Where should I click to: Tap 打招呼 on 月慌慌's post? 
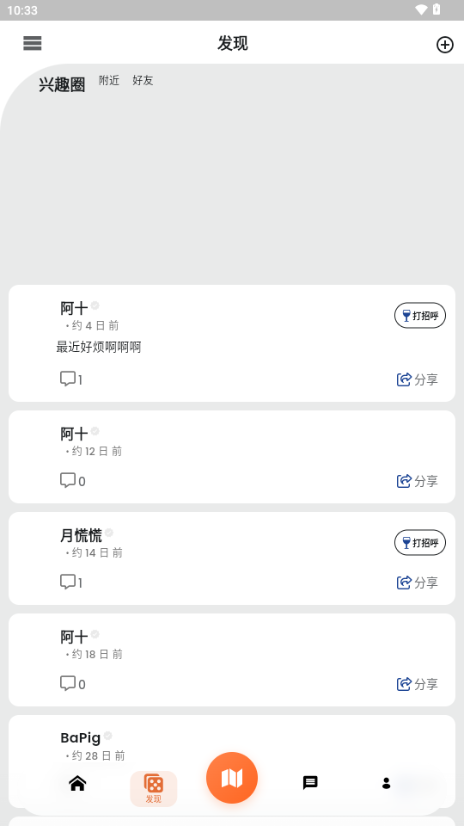tap(420, 543)
